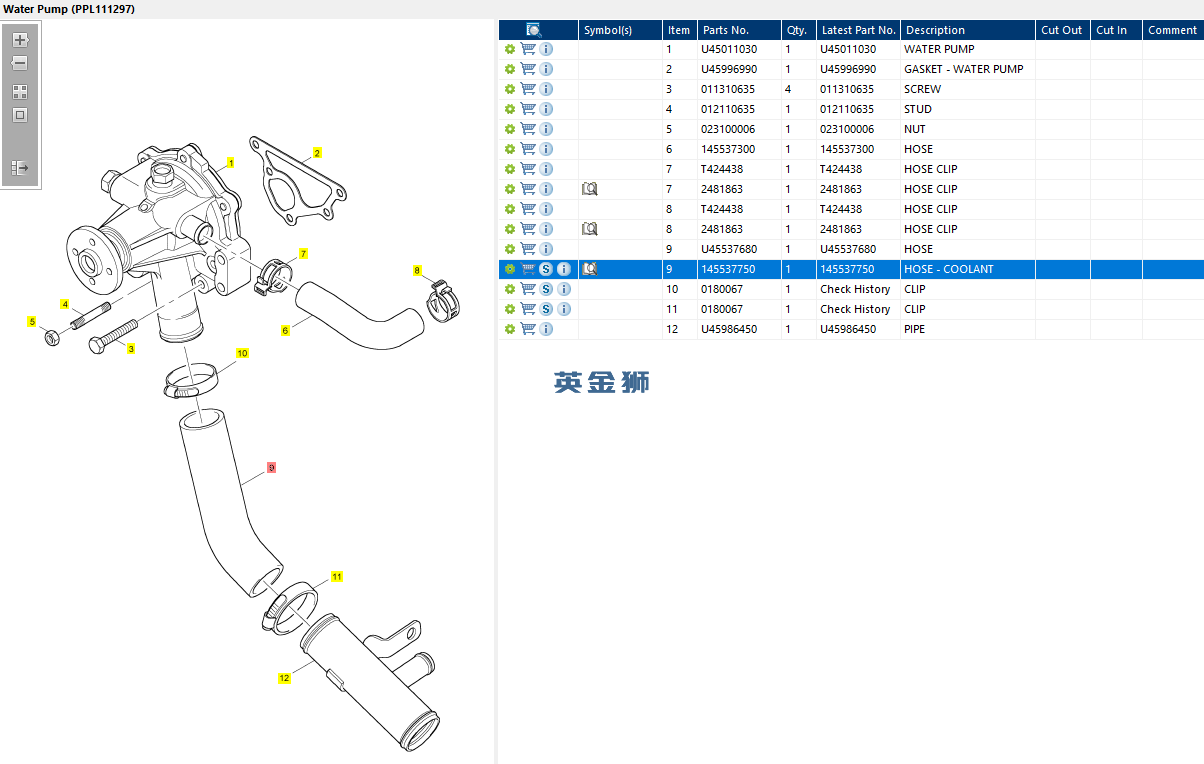Zoom in on the diagram with plus icon
This screenshot has height=764, width=1204.
coord(19,40)
